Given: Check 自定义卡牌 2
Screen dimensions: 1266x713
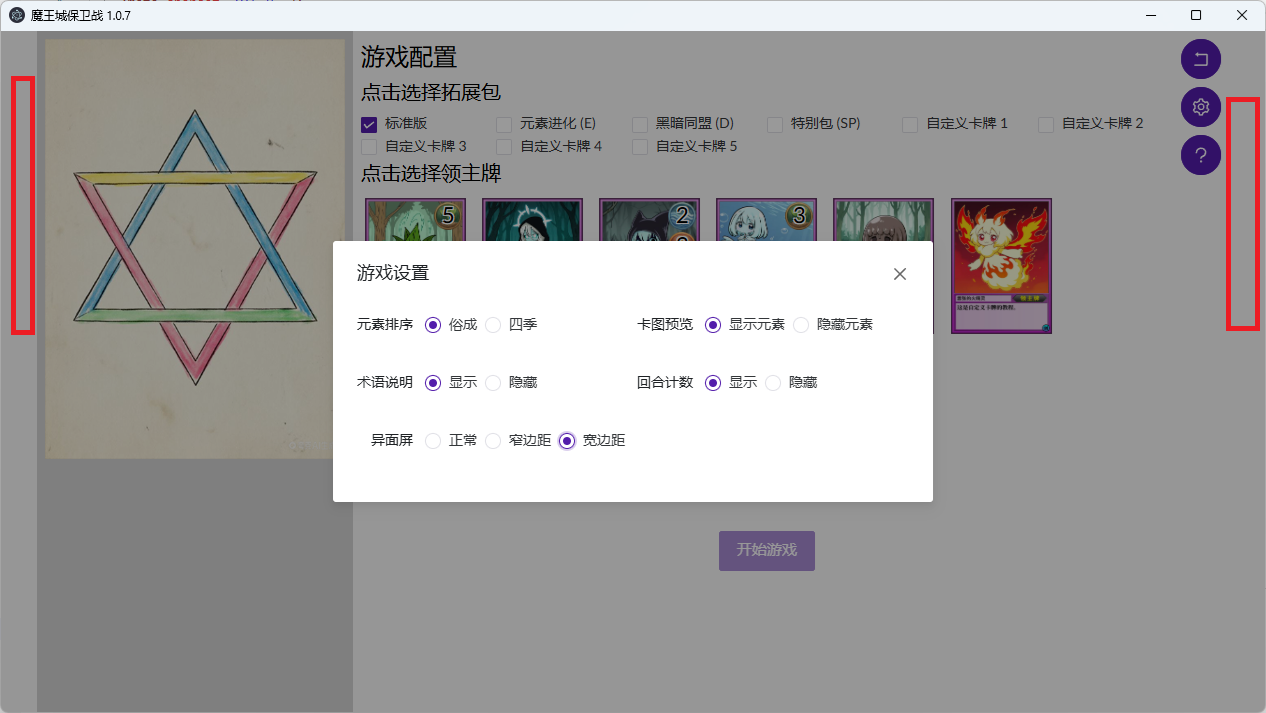Looking at the screenshot, I should [1046, 124].
